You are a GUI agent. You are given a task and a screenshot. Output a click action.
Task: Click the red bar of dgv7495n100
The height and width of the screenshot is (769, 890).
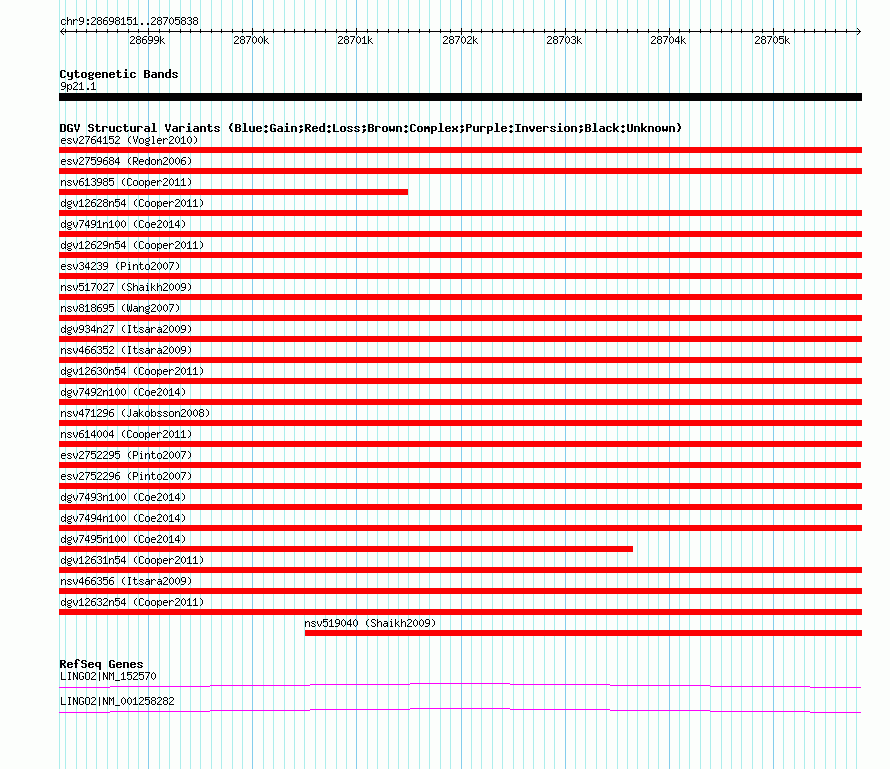point(346,549)
